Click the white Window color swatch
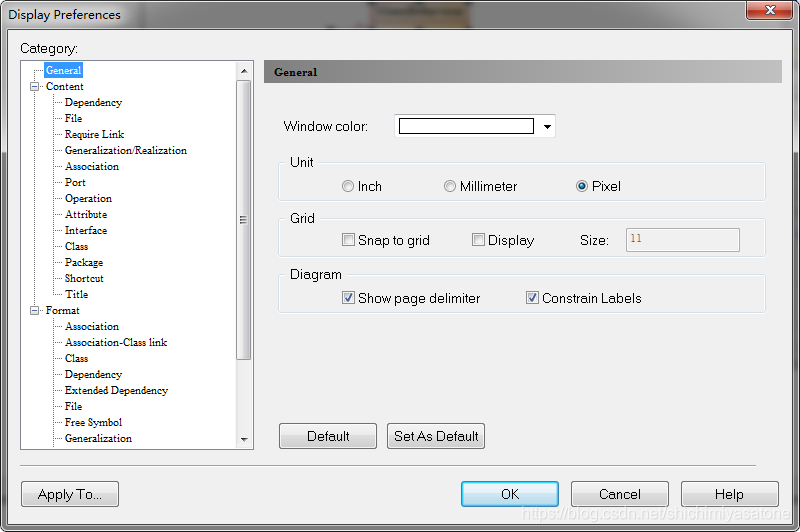 (466, 126)
